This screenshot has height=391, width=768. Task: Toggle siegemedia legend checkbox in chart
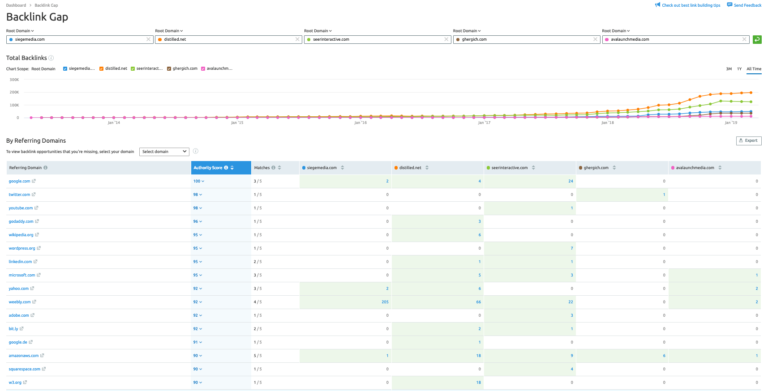click(x=65, y=69)
